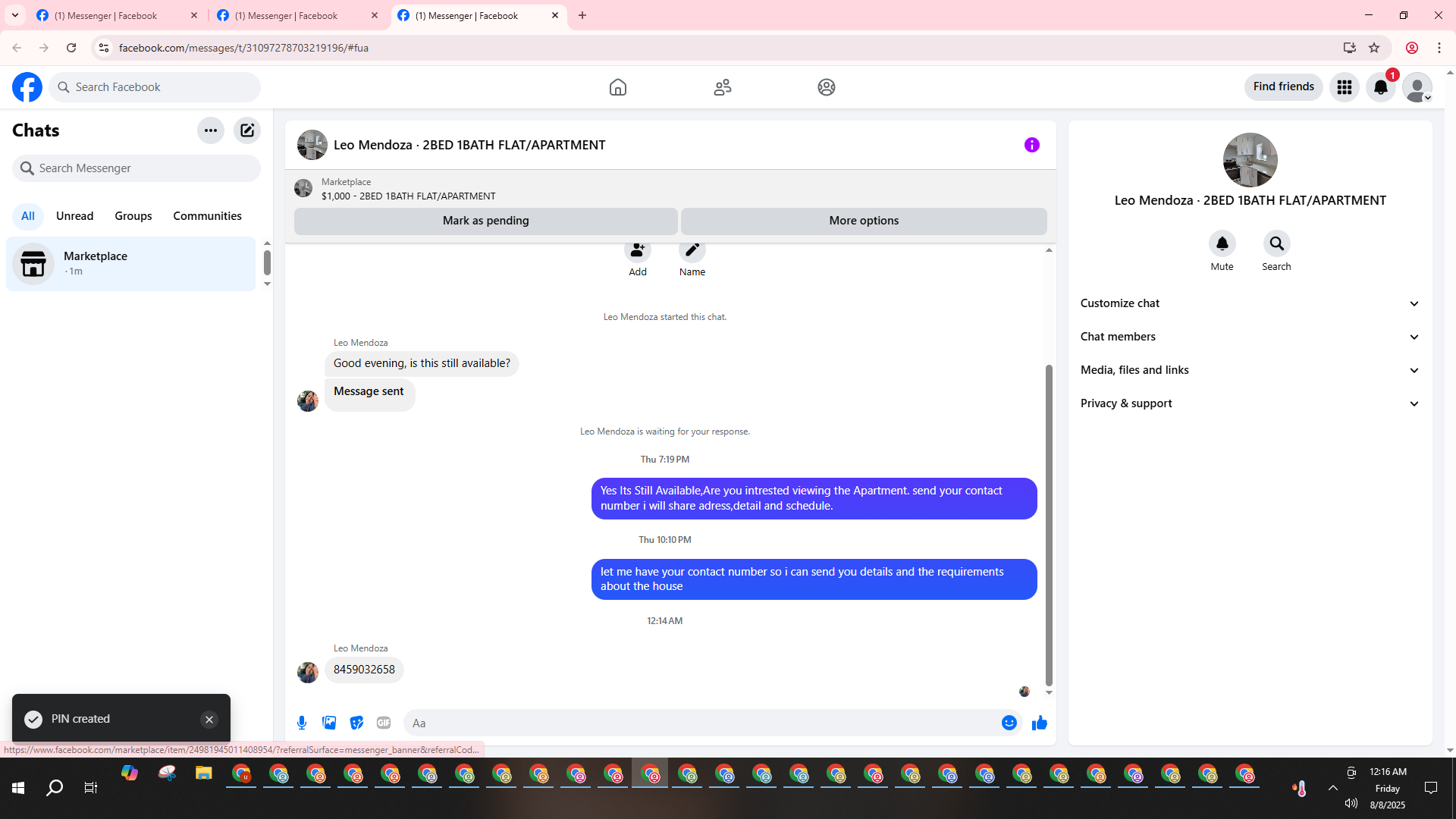Viewport: 1456px width, 819px height.
Task: Open the emoji picker in message box
Action: click(1009, 723)
